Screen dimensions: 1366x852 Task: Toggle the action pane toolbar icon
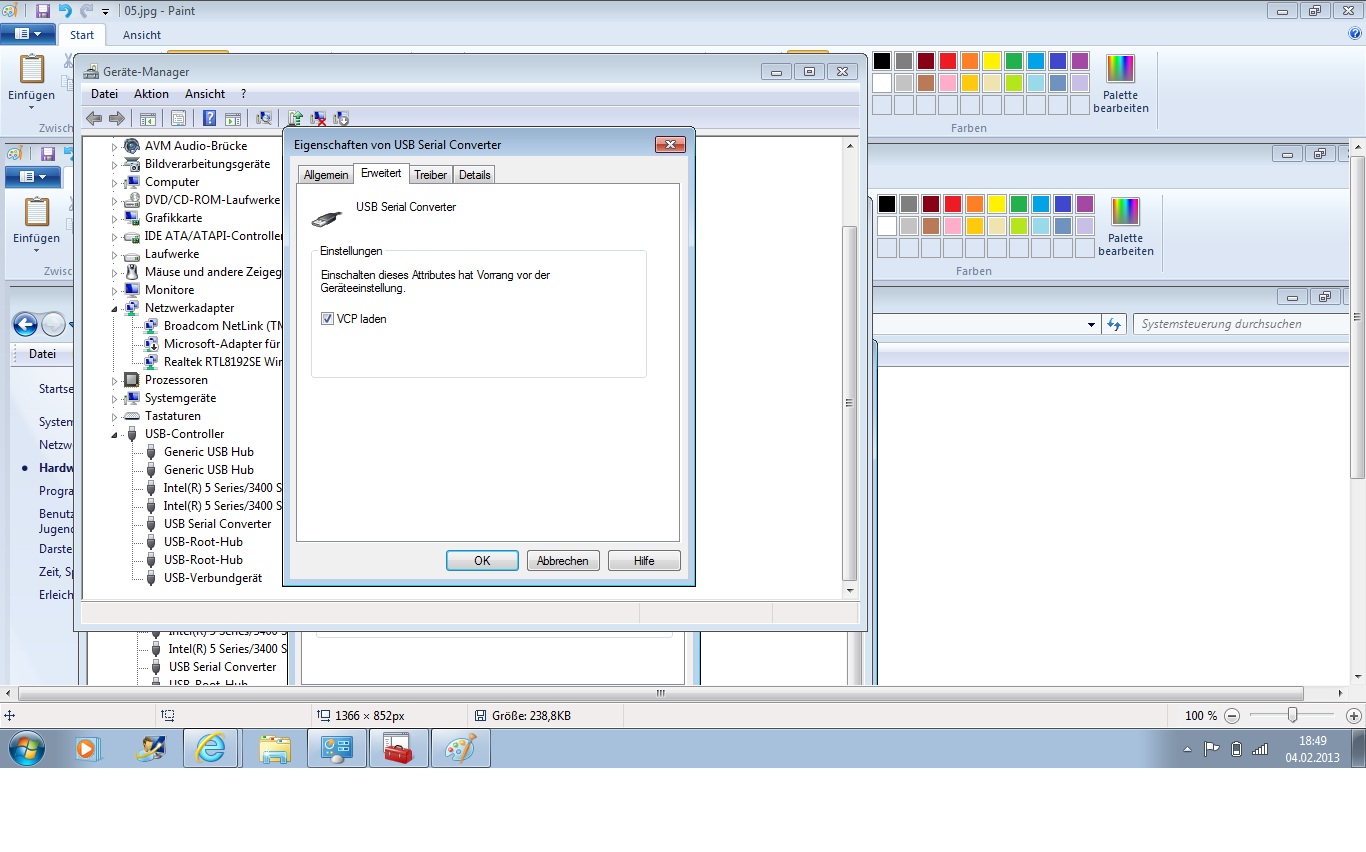coord(233,118)
